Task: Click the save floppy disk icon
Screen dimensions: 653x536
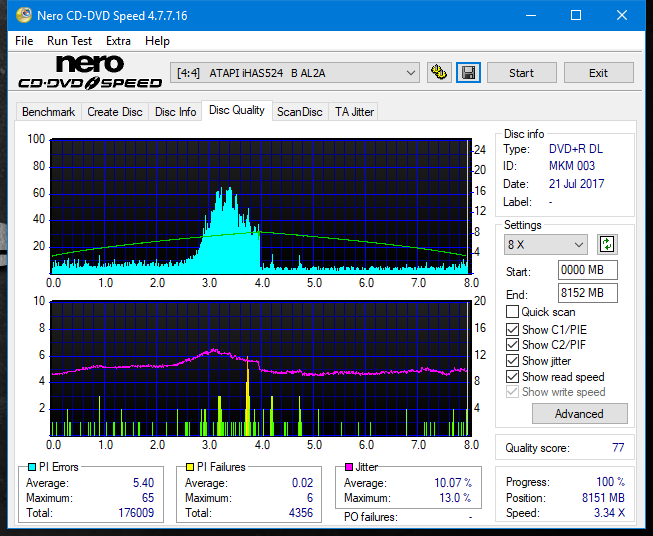Action: click(x=469, y=73)
